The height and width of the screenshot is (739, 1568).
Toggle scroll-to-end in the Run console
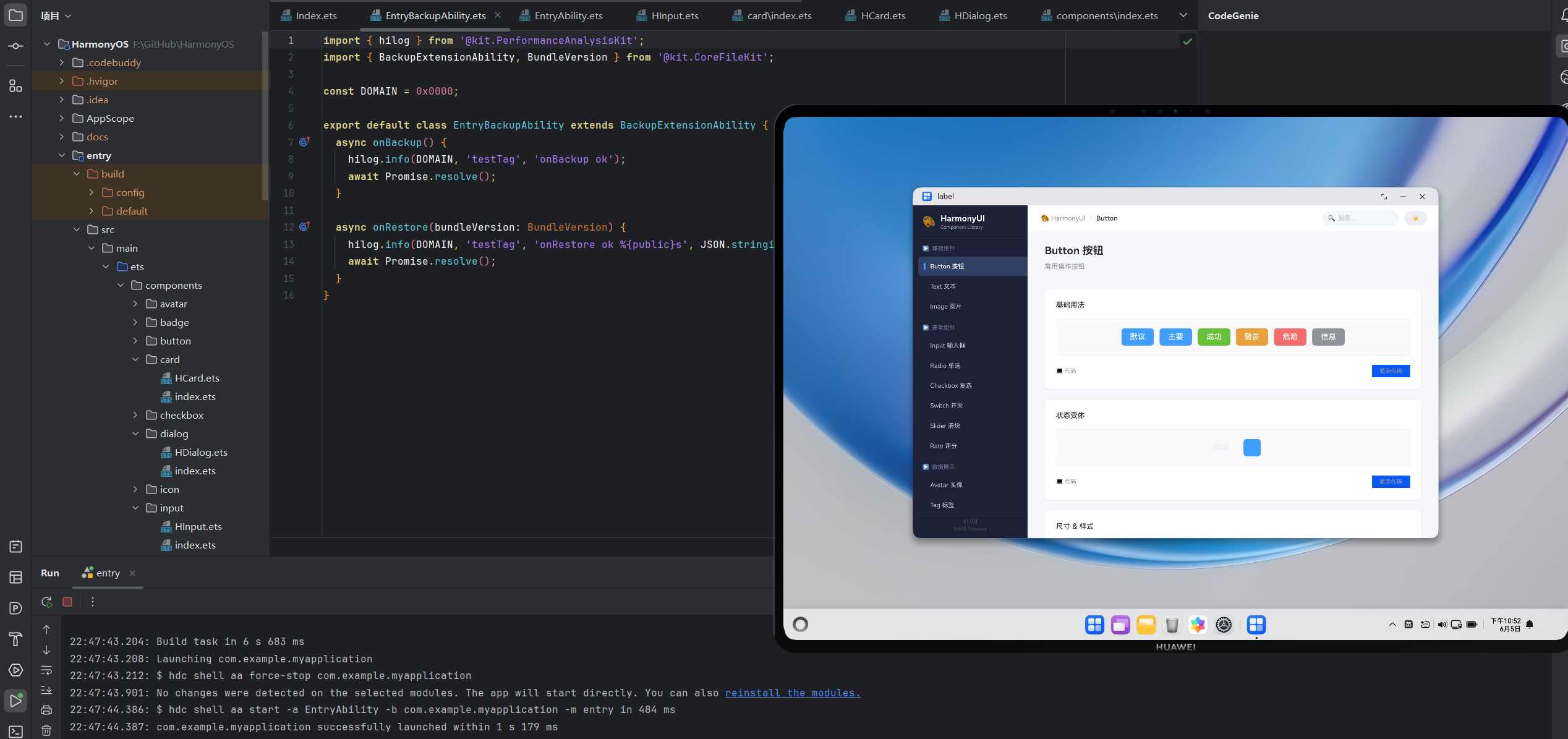[x=46, y=690]
